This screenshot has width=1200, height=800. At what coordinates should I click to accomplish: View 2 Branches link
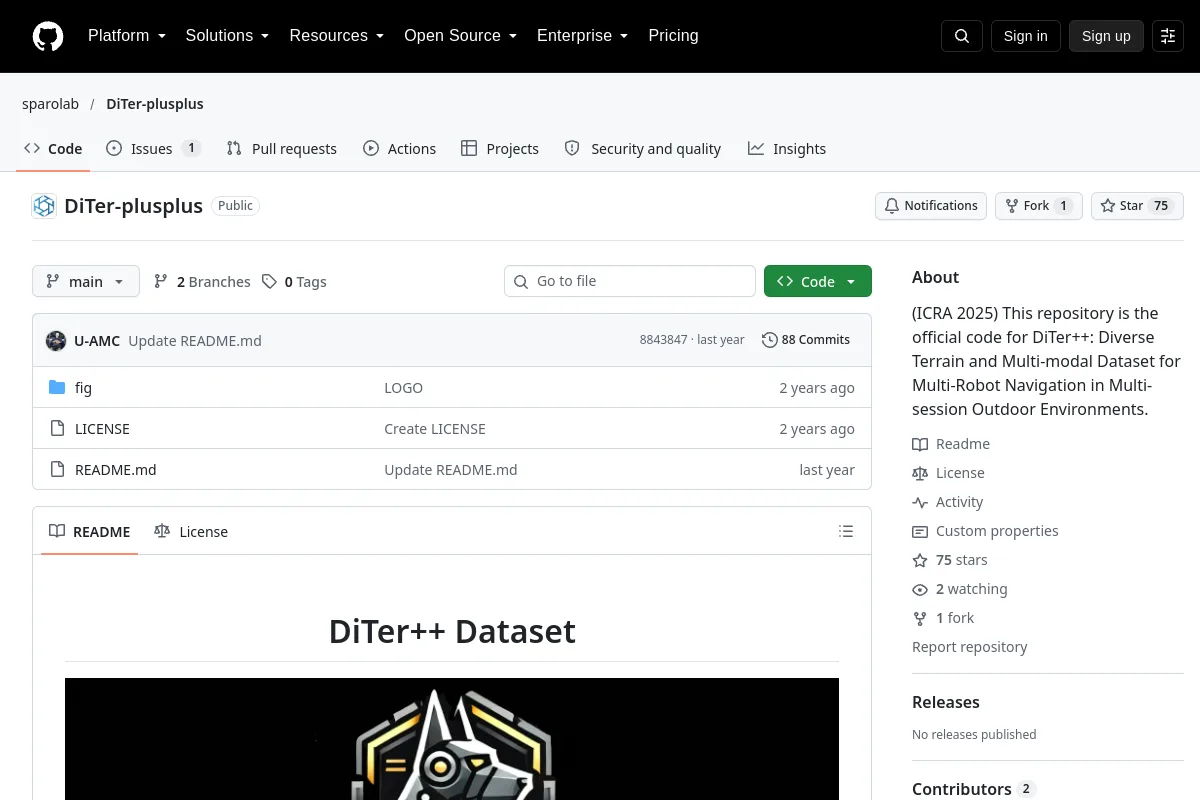[x=202, y=282]
